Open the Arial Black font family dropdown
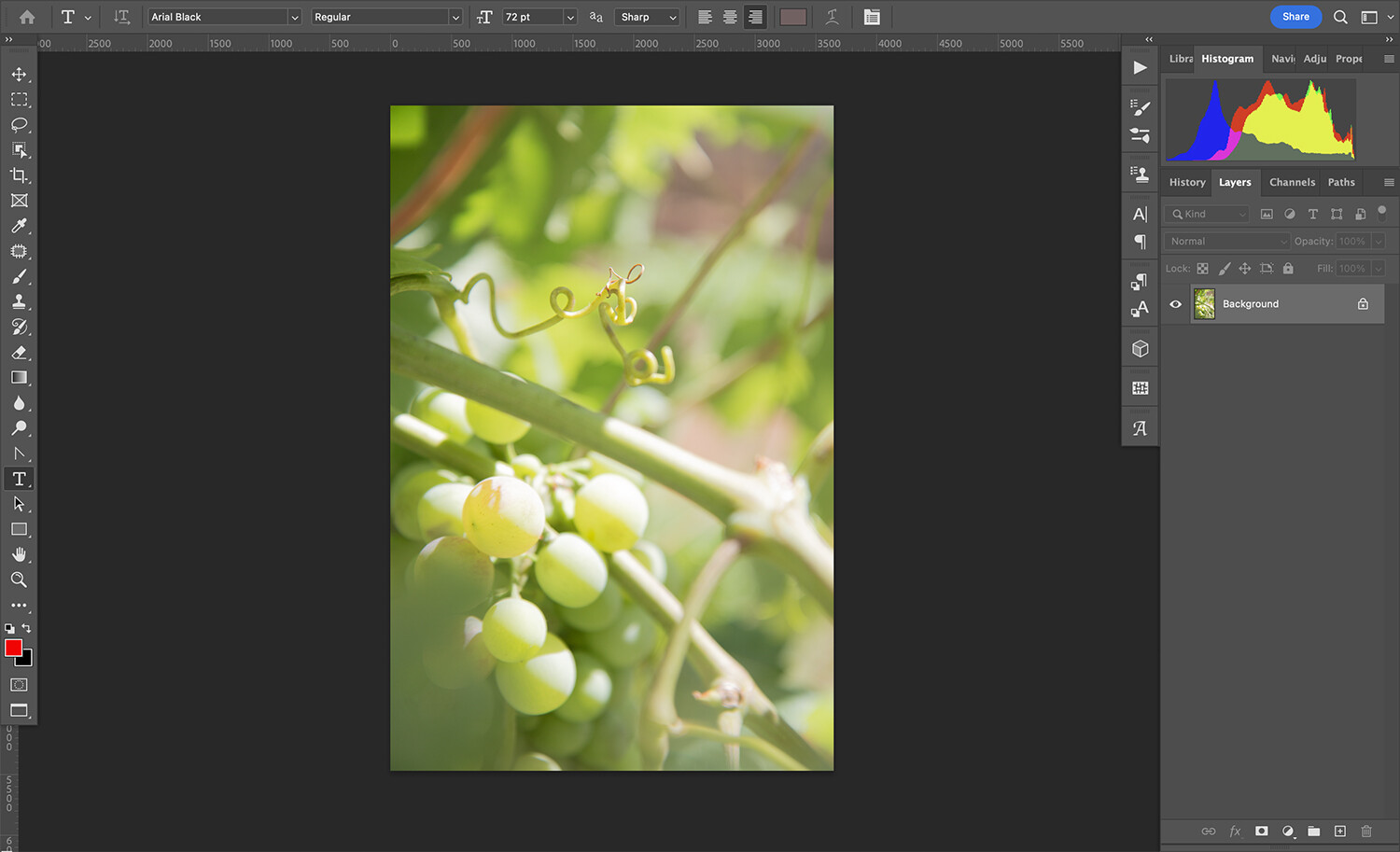 click(294, 17)
